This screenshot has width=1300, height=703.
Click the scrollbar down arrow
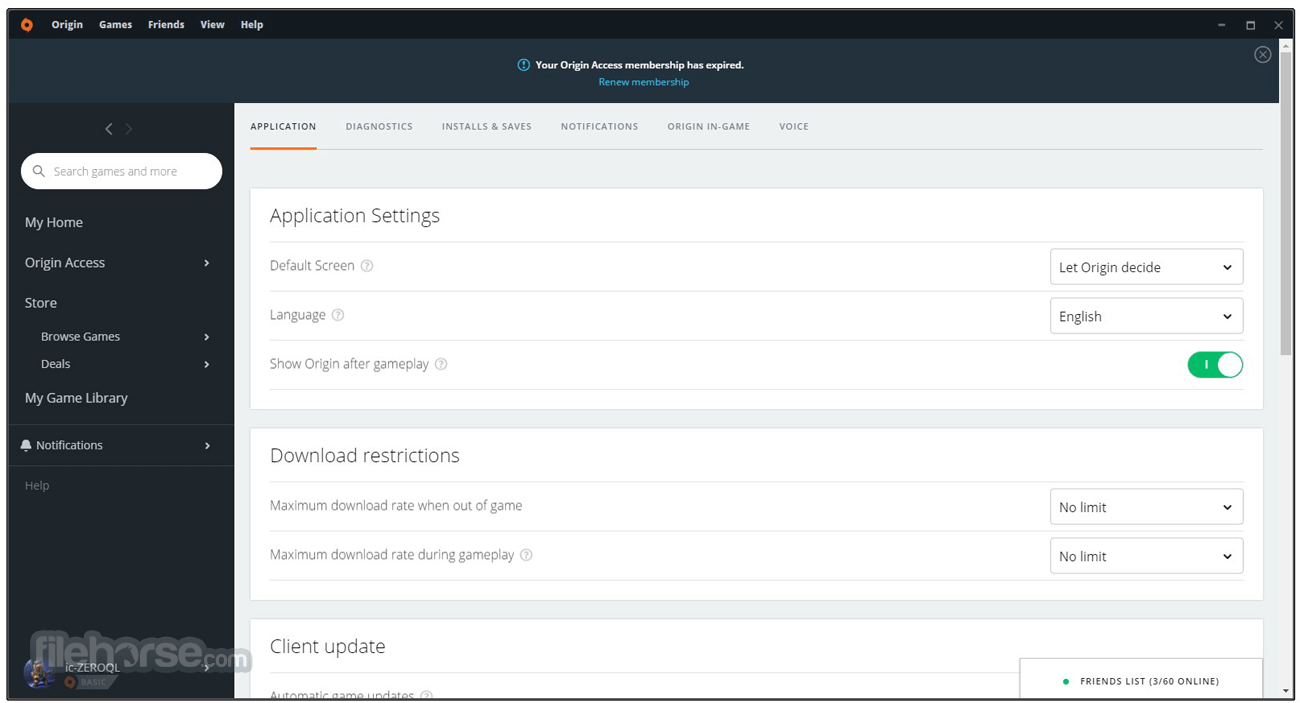[1286, 690]
